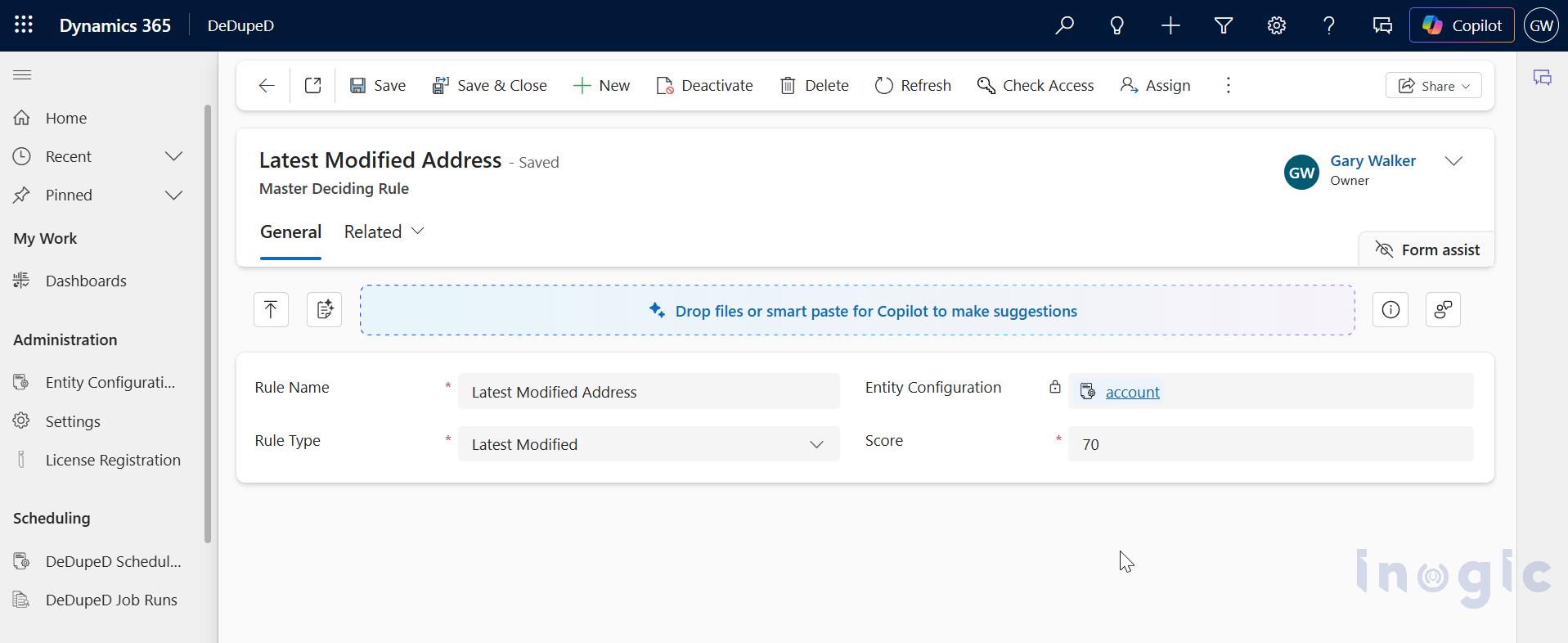Toggle Form assist visibility
The width and height of the screenshot is (1568, 643).
coord(1427,250)
